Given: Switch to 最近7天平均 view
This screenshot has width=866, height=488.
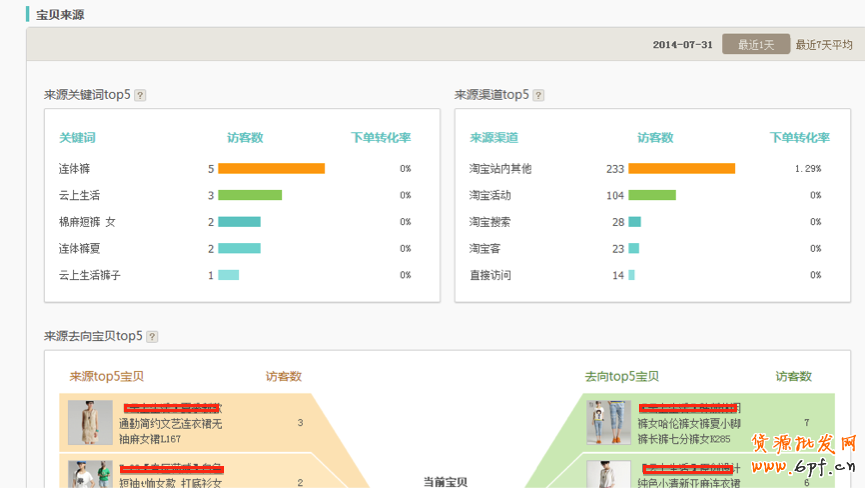Looking at the screenshot, I should (x=824, y=45).
